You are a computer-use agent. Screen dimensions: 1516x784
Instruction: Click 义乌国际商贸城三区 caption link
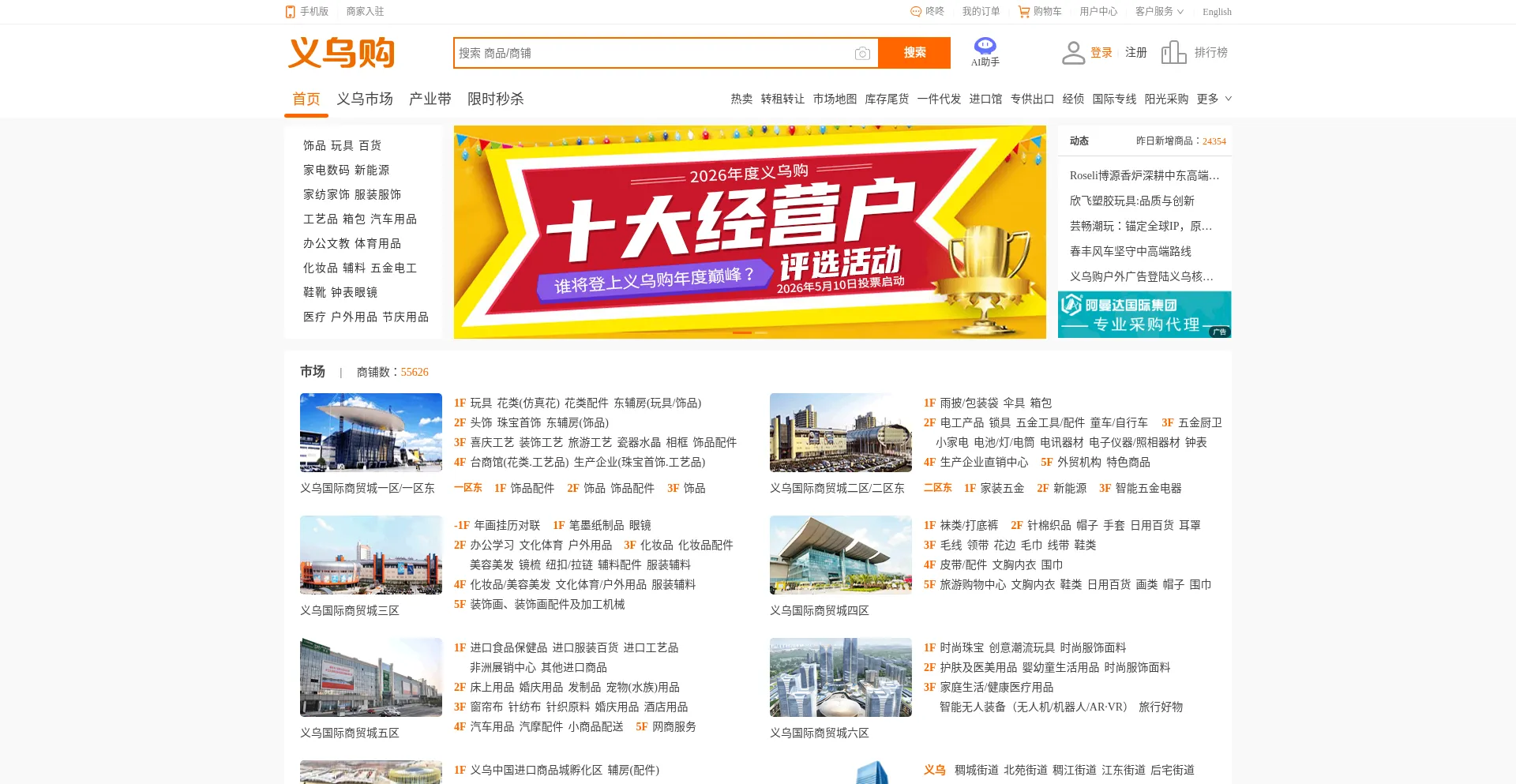pyautogui.click(x=350, y=610)
